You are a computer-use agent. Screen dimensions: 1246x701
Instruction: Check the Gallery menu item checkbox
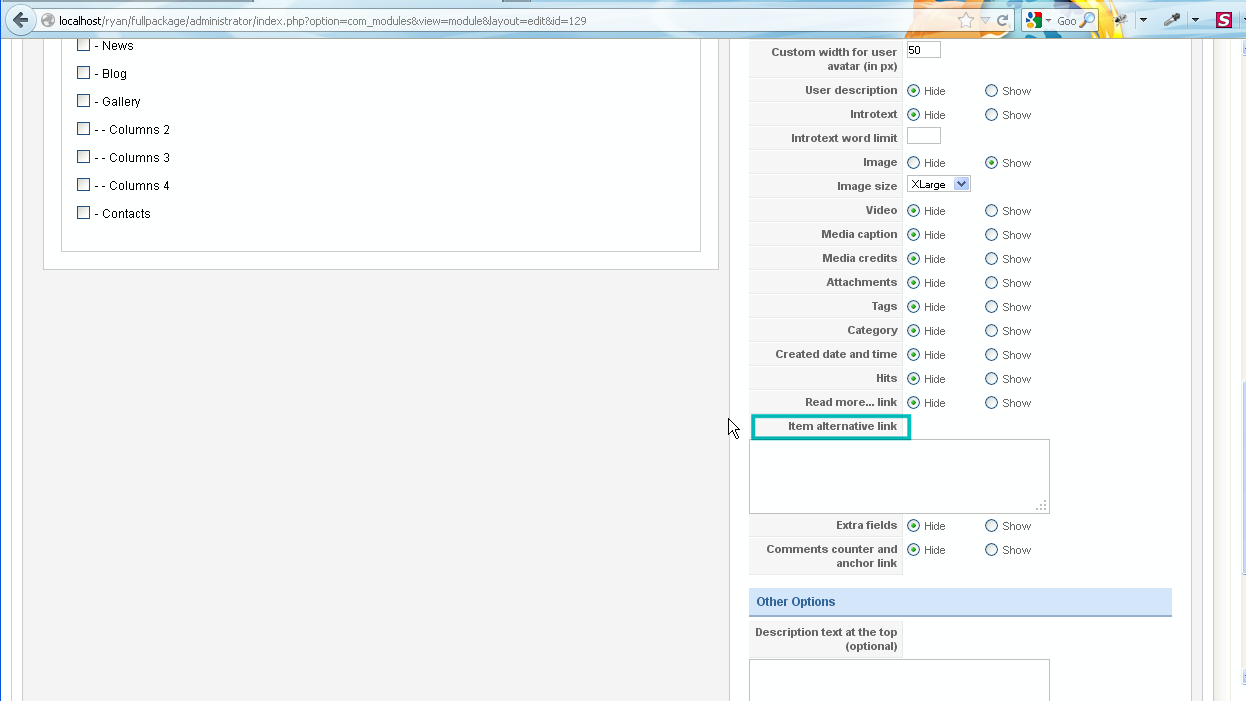pos(84,101)
